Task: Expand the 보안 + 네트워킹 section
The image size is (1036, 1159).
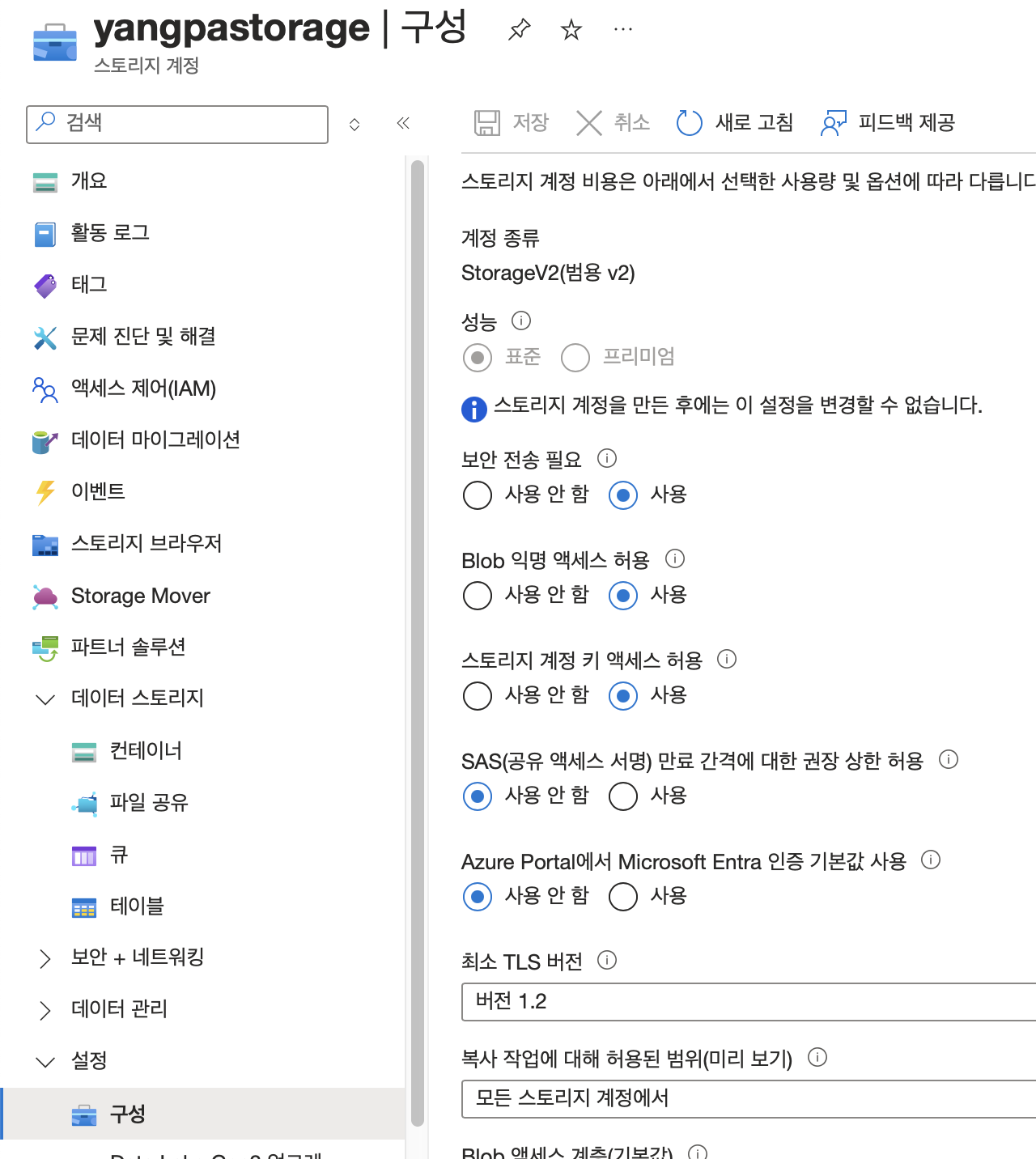Action: coord(45,958)
